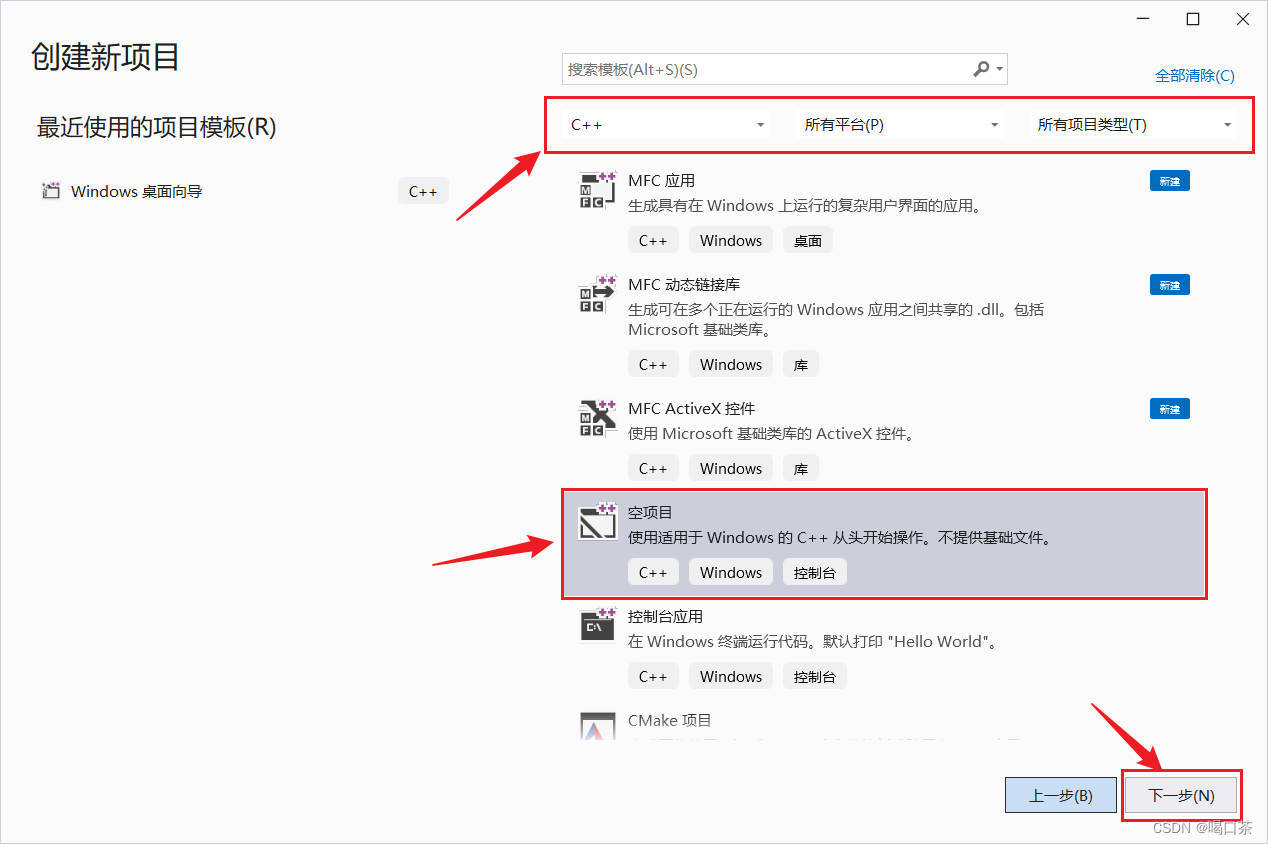Select the 控制台应用 template title
1268x844 pixels.
click(665, 617)
